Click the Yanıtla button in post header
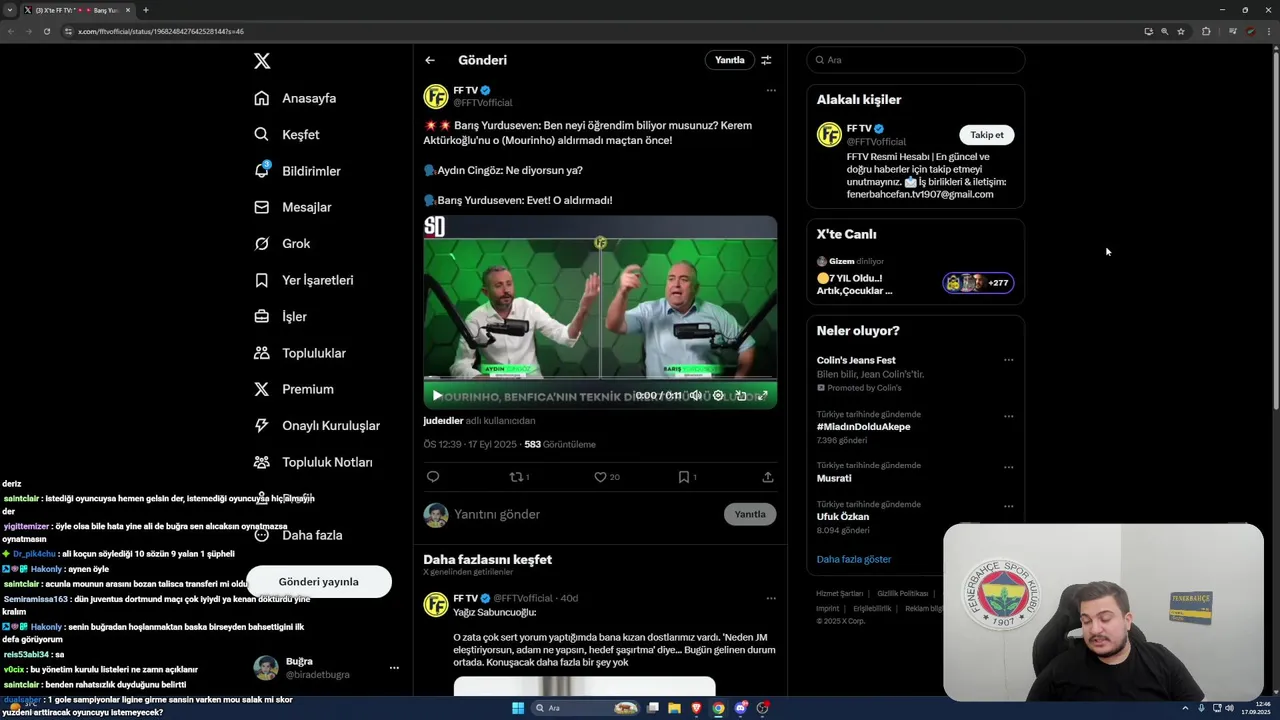1280x720 pixels. pos(730,60)
